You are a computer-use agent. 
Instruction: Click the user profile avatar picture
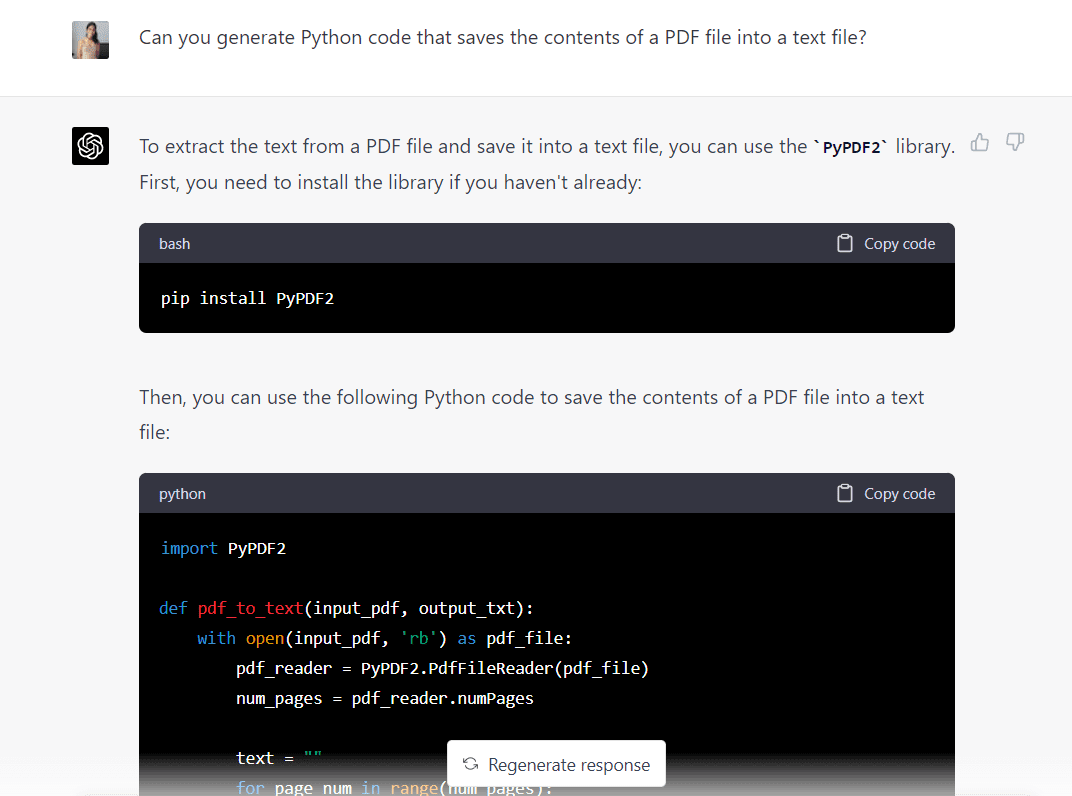click(x=90, y=40)
